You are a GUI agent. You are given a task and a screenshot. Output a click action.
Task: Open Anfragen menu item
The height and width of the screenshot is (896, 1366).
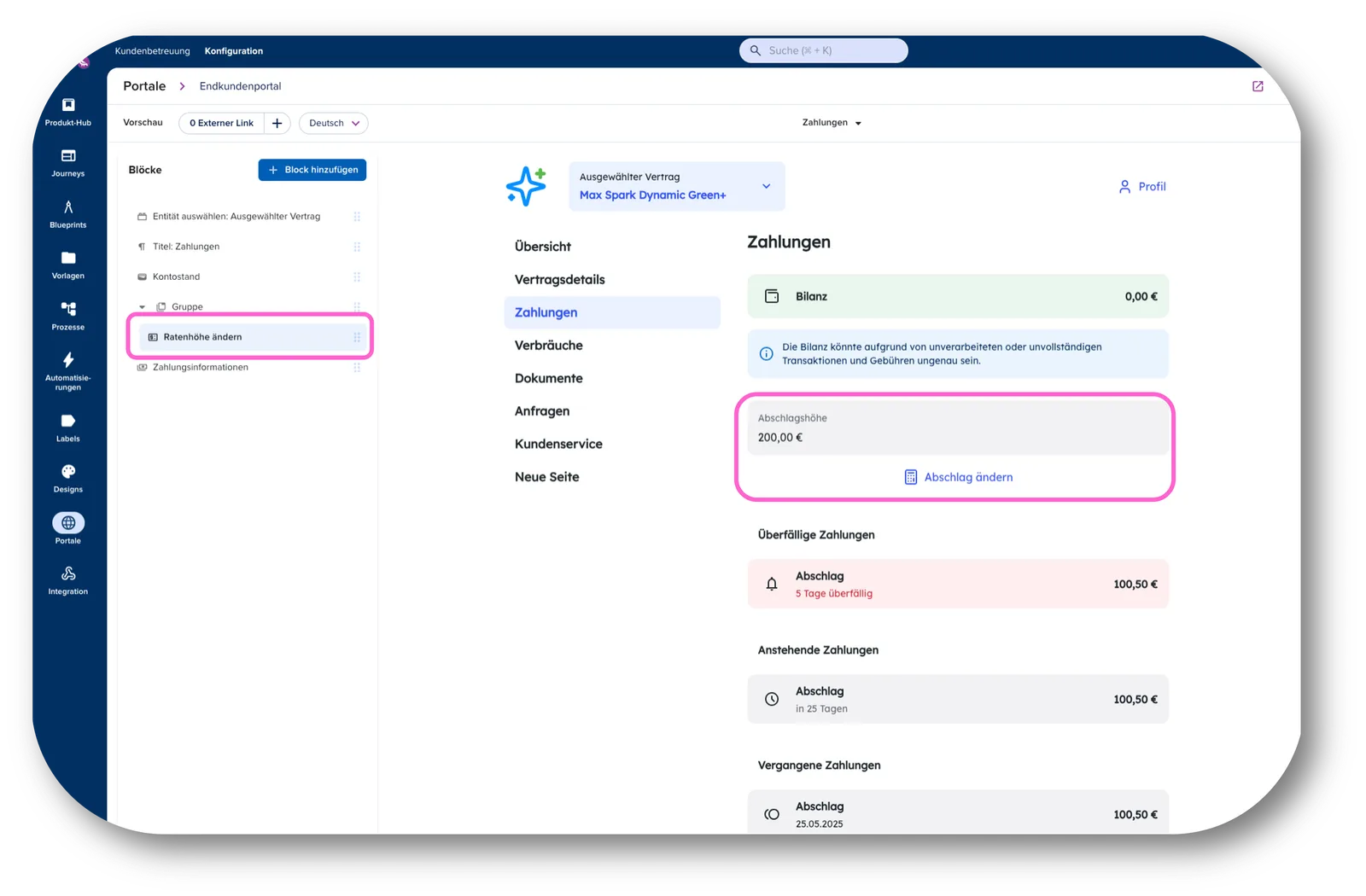pyautogui.click(x=542, y=411)
